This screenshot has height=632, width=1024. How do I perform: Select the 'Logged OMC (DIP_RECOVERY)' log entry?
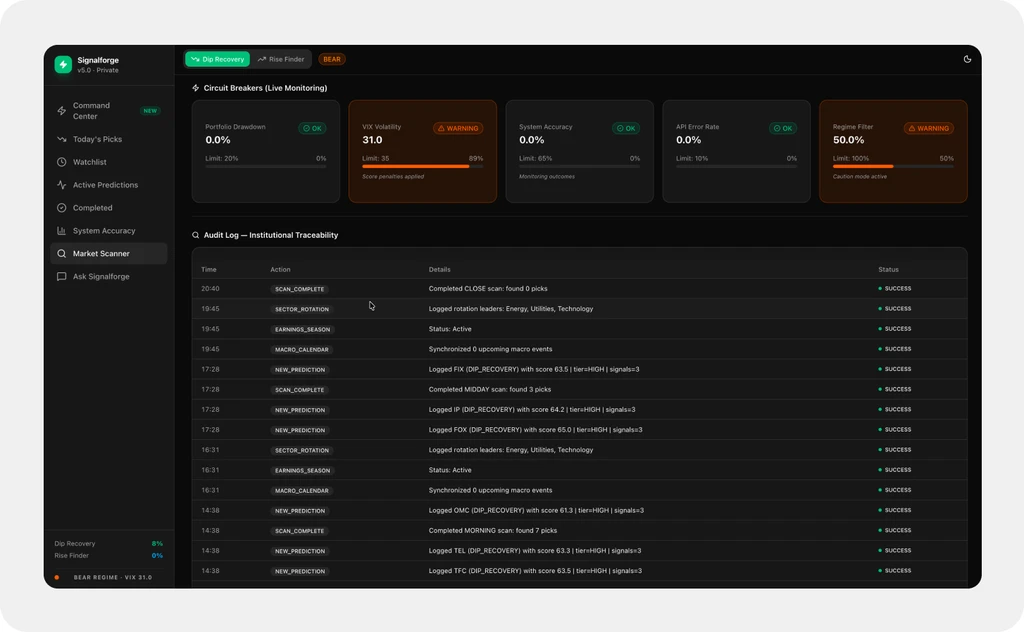coord(536,510)
